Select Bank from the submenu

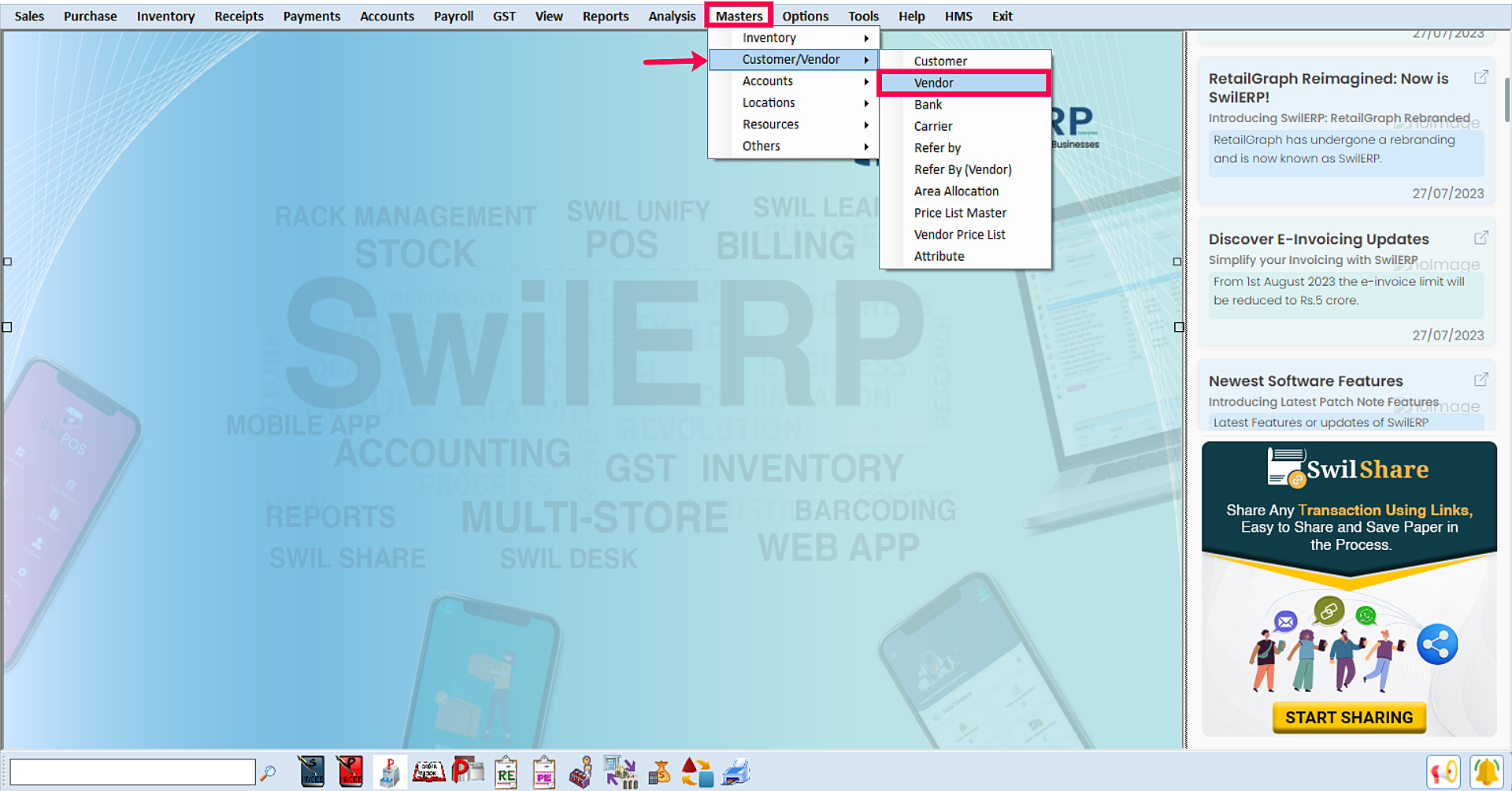[965, 105]
